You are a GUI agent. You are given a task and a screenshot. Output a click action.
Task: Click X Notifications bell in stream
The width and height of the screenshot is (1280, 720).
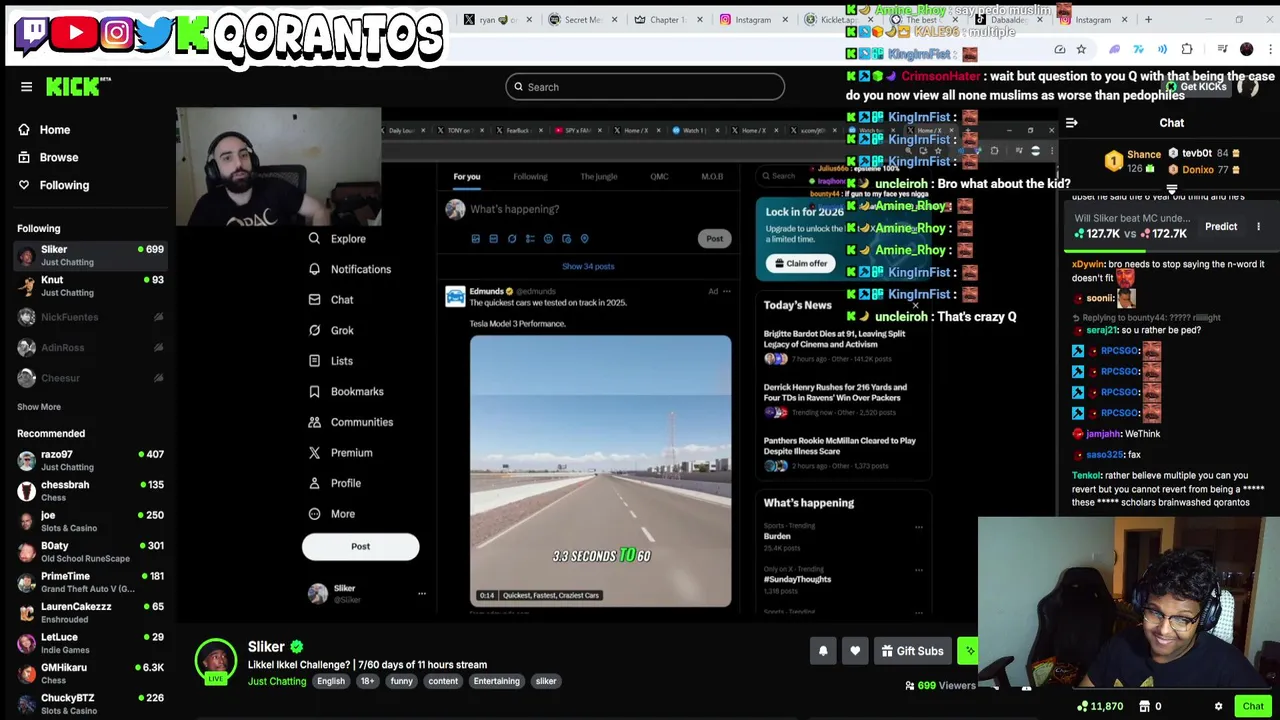pyautogui.click(x=314, y=269)
